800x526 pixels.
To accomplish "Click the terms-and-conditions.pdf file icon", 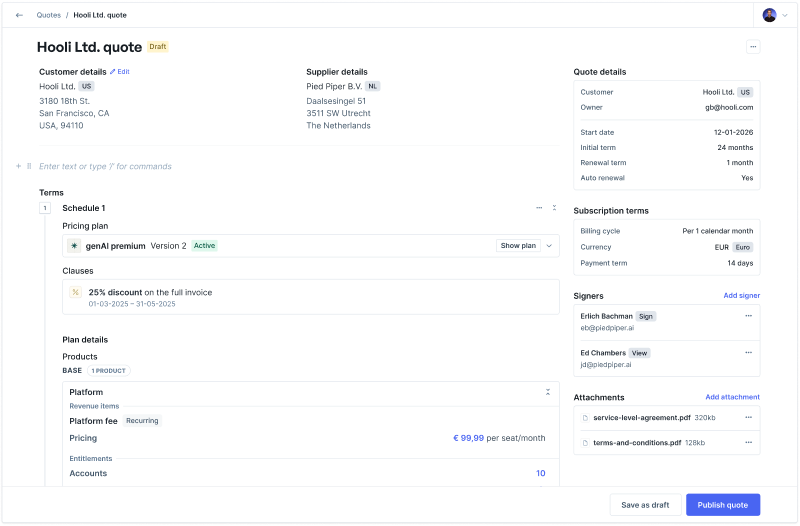I will [585, 443].
